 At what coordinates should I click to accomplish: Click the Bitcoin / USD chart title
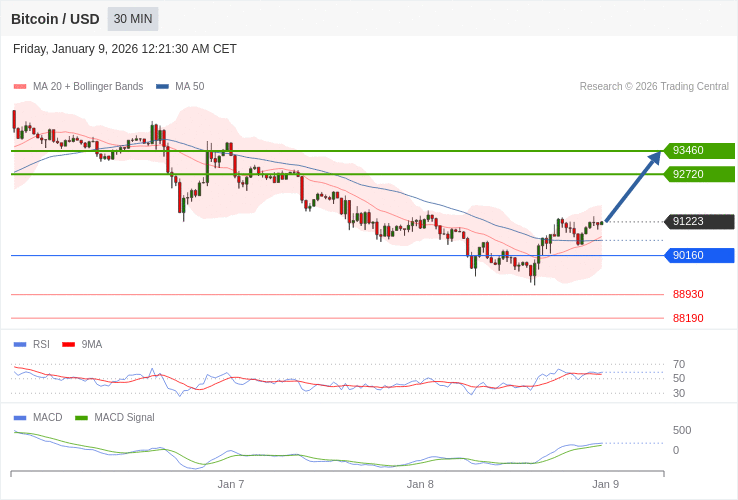(x=55, y=19)
